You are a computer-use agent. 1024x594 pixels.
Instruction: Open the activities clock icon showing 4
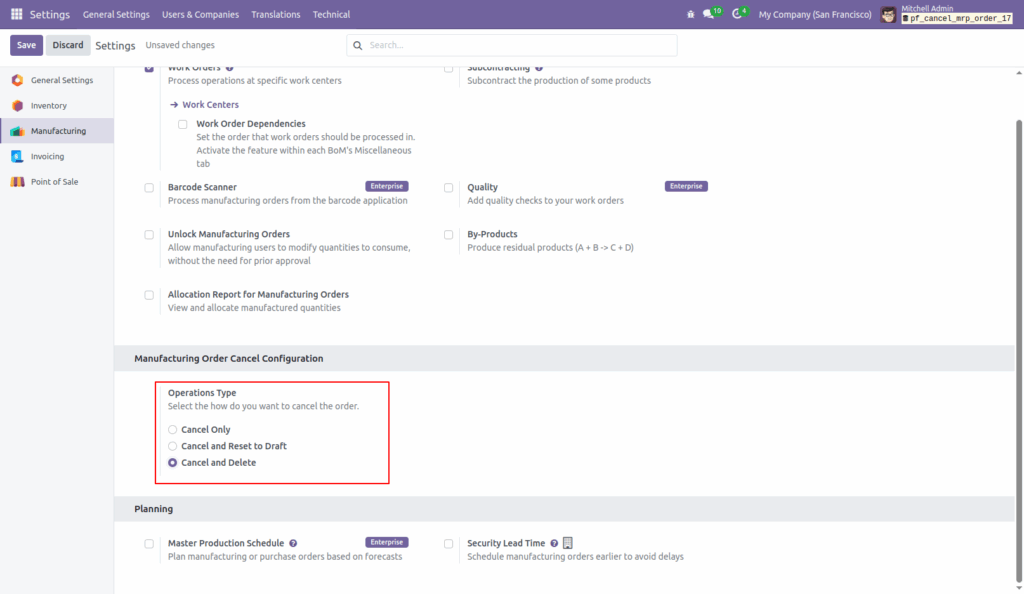pos(737,14)
